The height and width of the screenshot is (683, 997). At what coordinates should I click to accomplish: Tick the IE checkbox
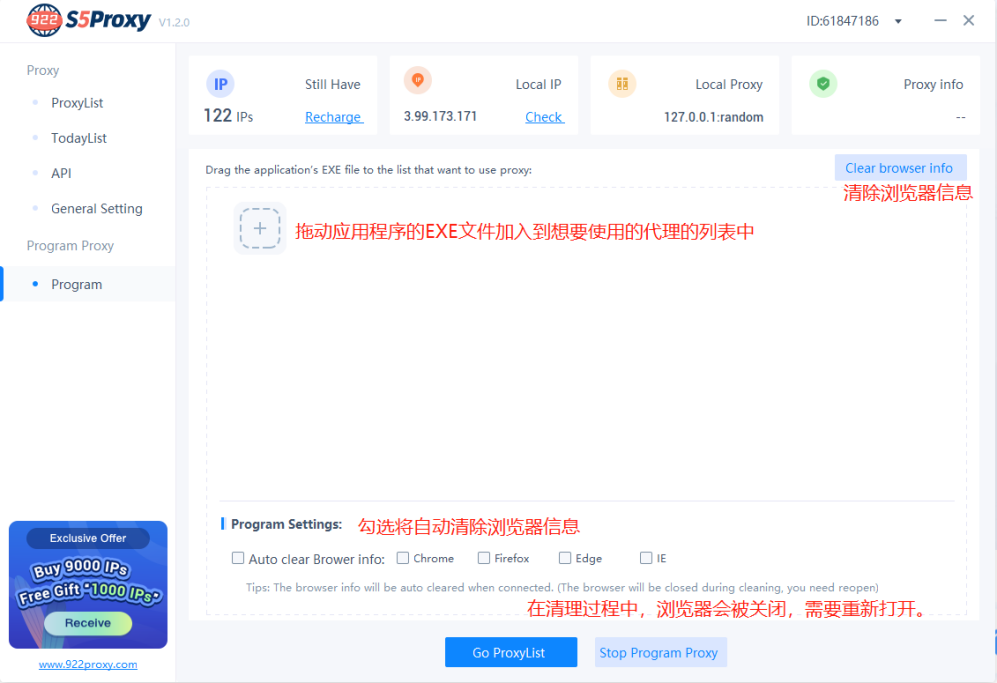[646, 558]
